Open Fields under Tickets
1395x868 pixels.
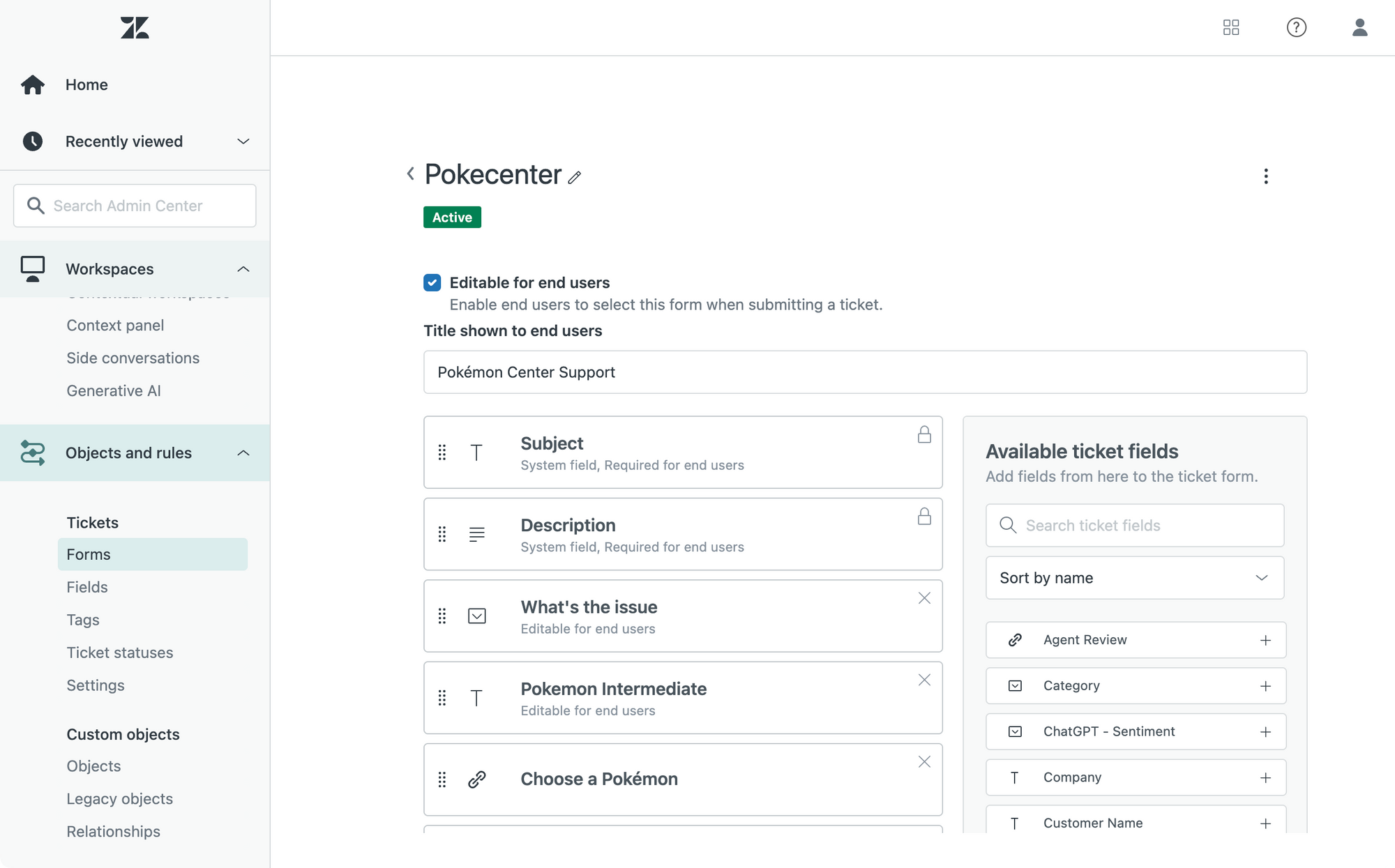[87, 587]
